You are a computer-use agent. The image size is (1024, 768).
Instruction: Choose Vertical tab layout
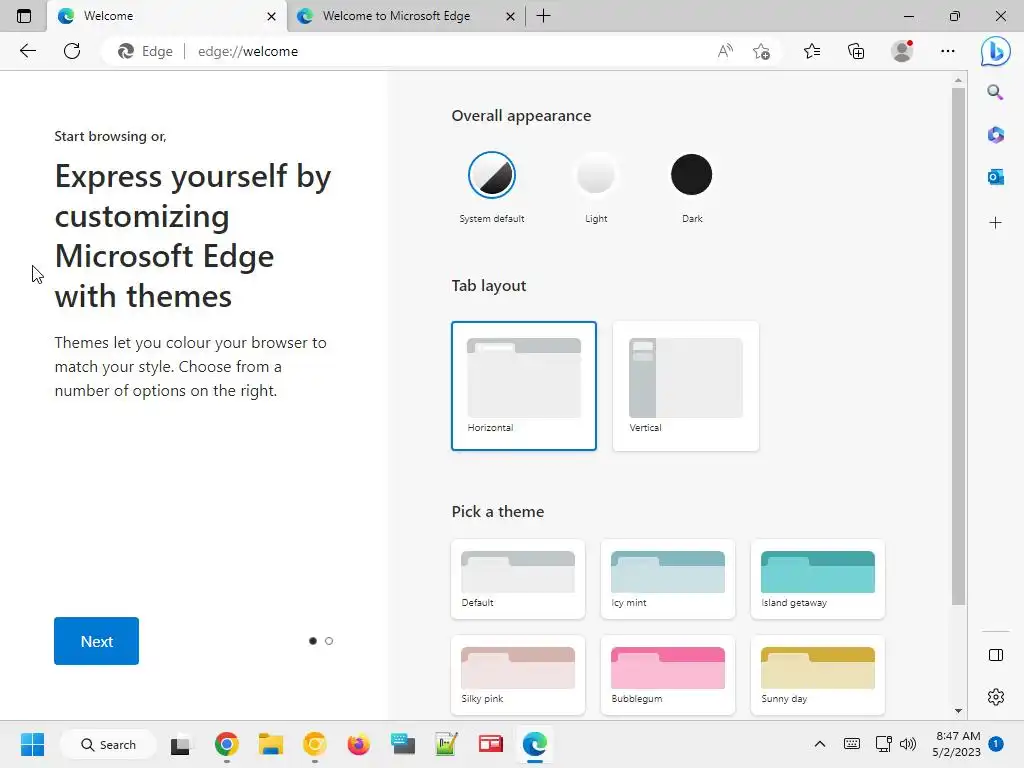tap(686, 385)
